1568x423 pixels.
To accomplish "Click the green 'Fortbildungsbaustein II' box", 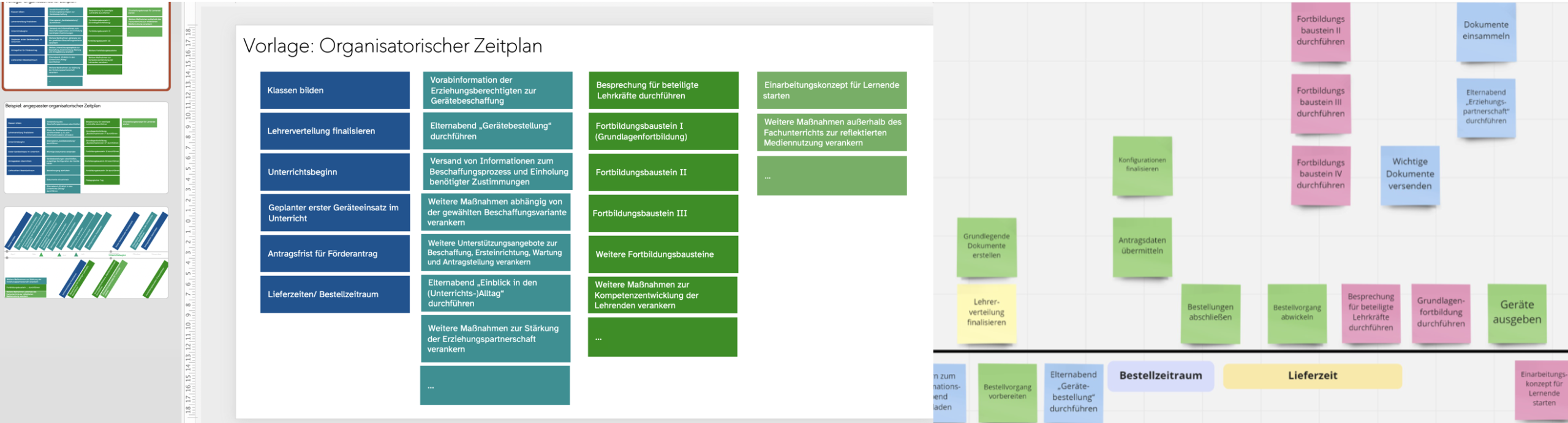I will pyautogui.click(x=663, y=172).
